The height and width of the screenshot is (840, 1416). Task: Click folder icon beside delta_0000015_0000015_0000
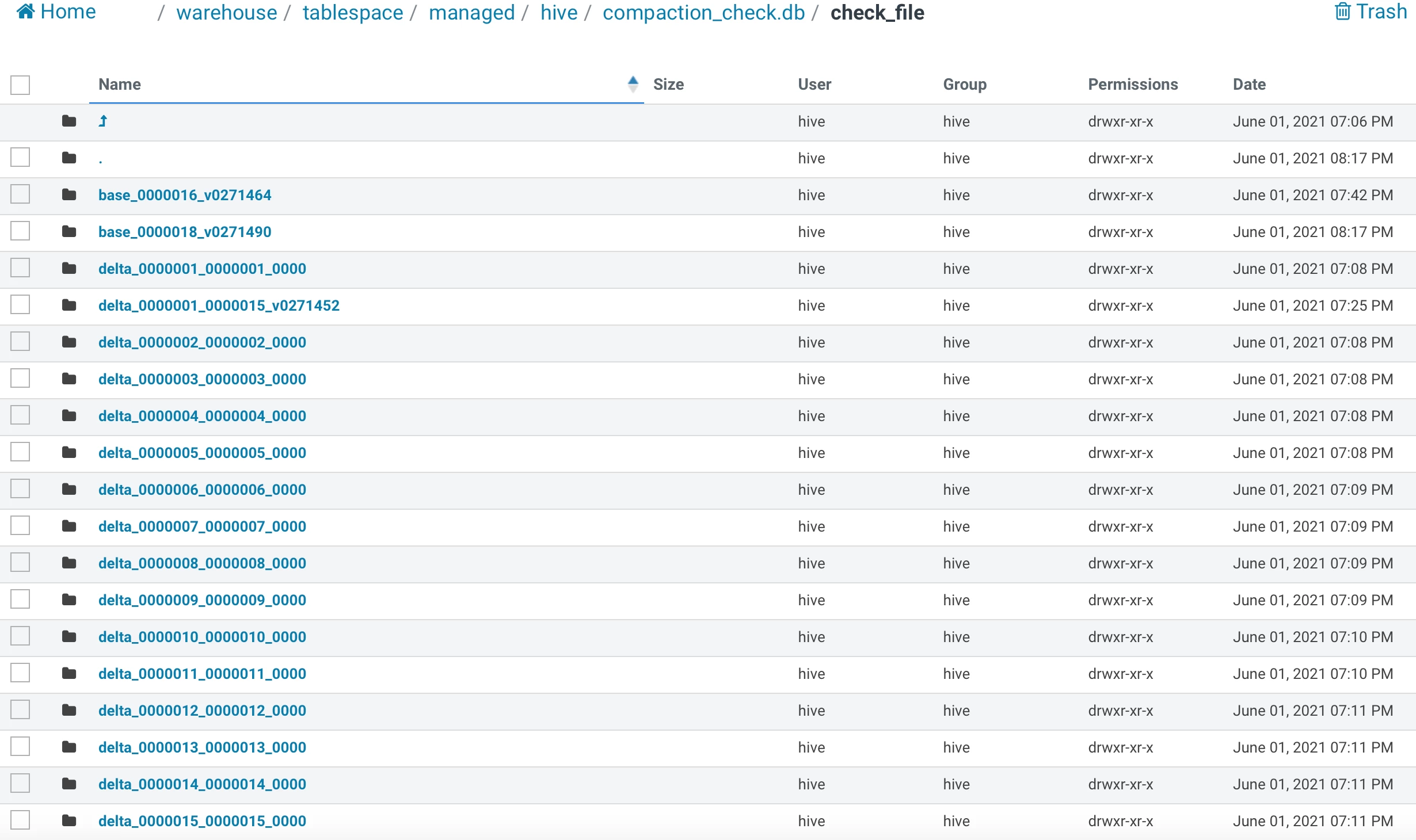(69, 820)
